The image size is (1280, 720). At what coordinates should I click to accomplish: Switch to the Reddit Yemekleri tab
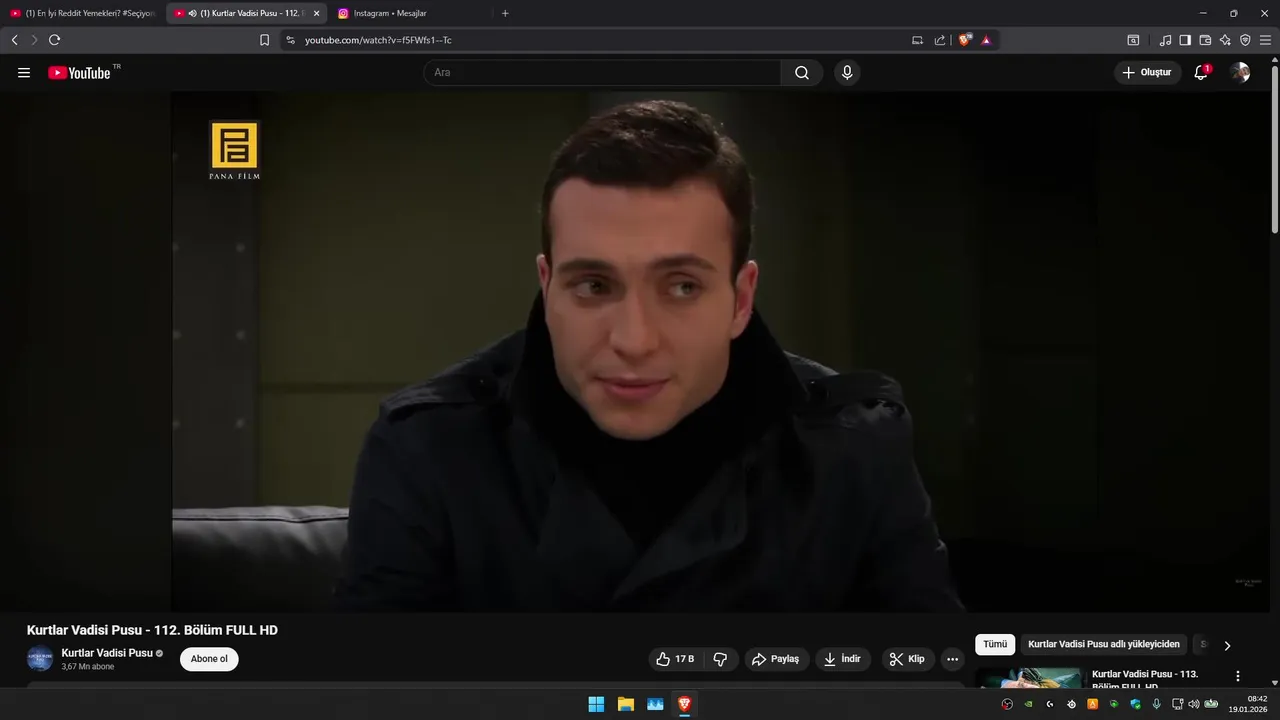82,13
